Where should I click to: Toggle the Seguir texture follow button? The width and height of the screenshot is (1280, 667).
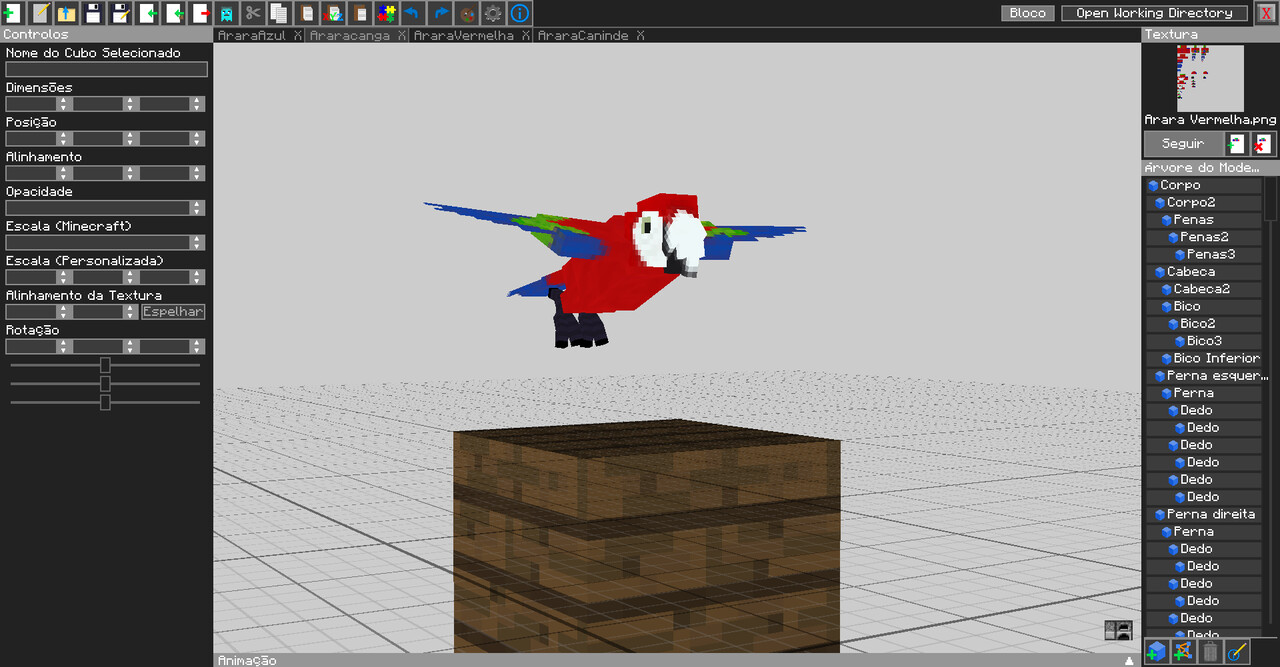1183,144
